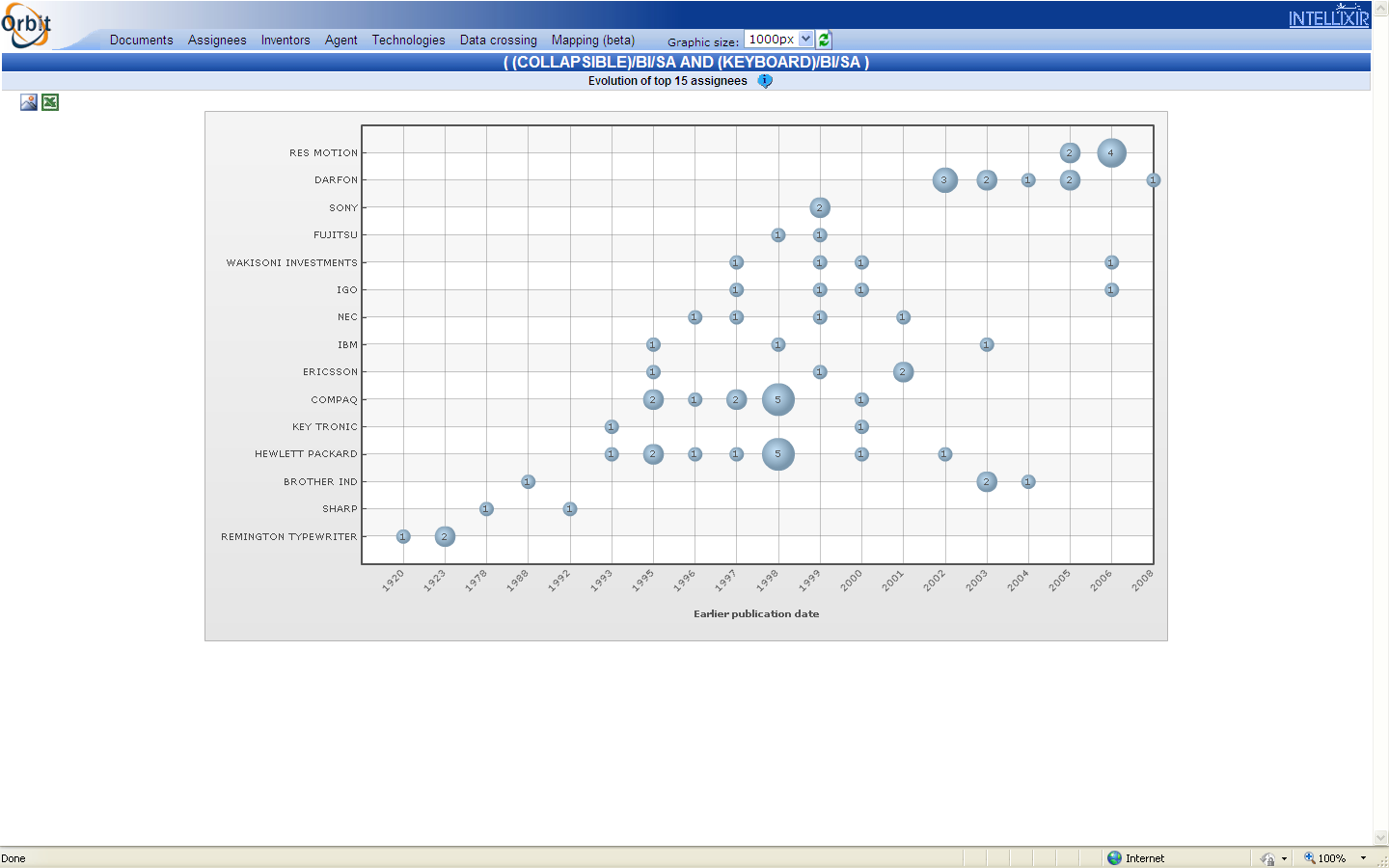This screenshot has width=1389, height=868.
Task: Select SHARP 1978 bubble
Action: (486, 509)
